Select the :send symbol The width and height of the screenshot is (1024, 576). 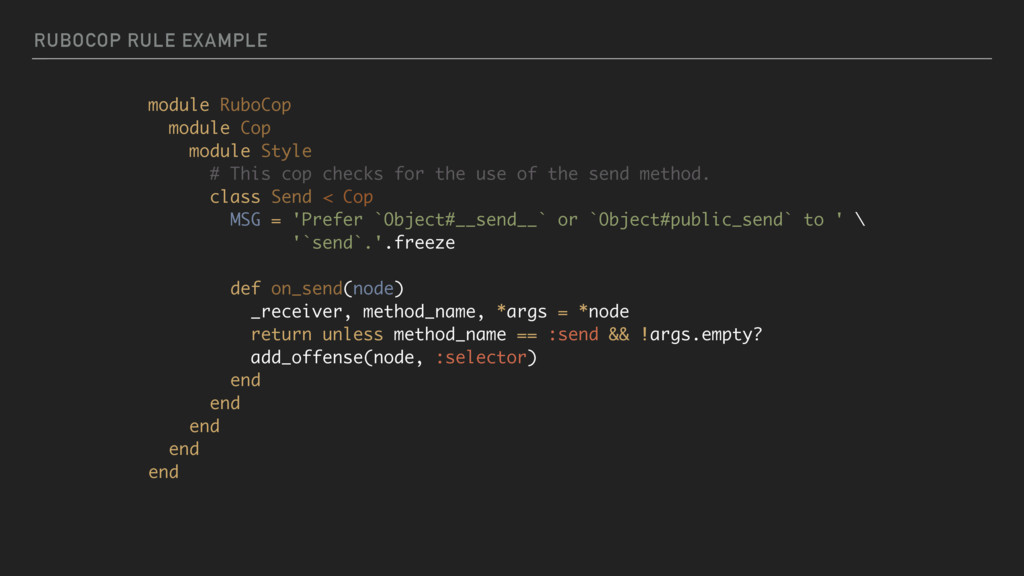pos(573,334)
